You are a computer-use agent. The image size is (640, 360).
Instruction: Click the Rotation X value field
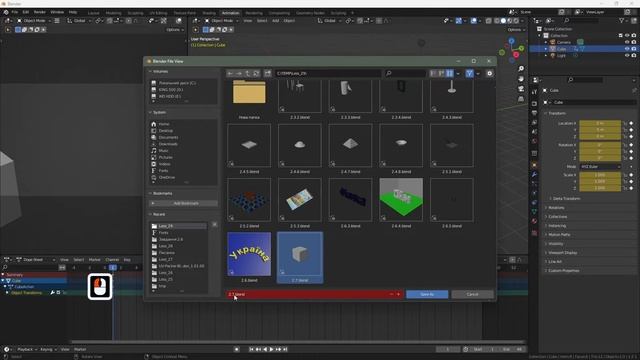[x=600, y=145]
